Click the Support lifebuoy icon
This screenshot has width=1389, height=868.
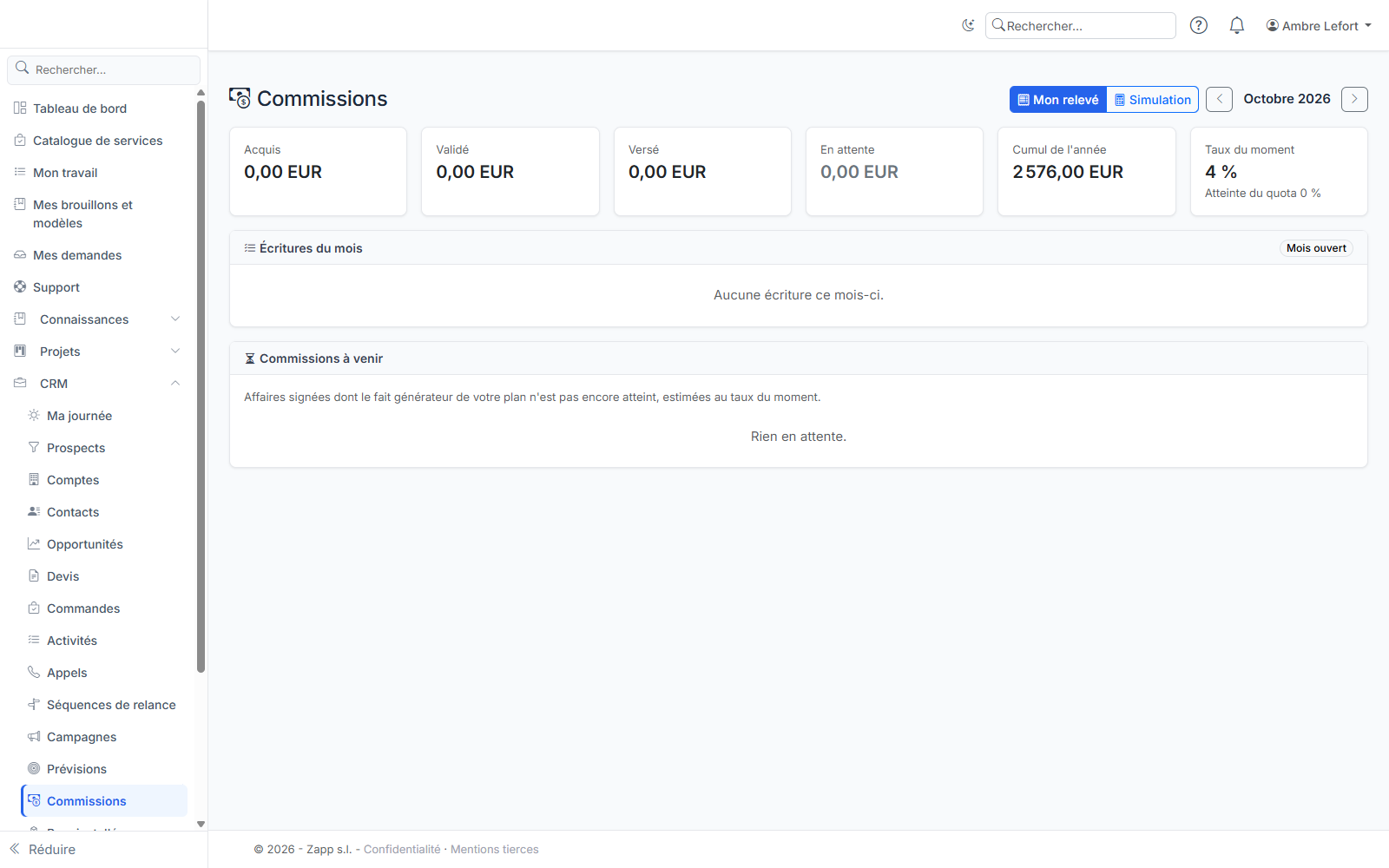point(20,286)
